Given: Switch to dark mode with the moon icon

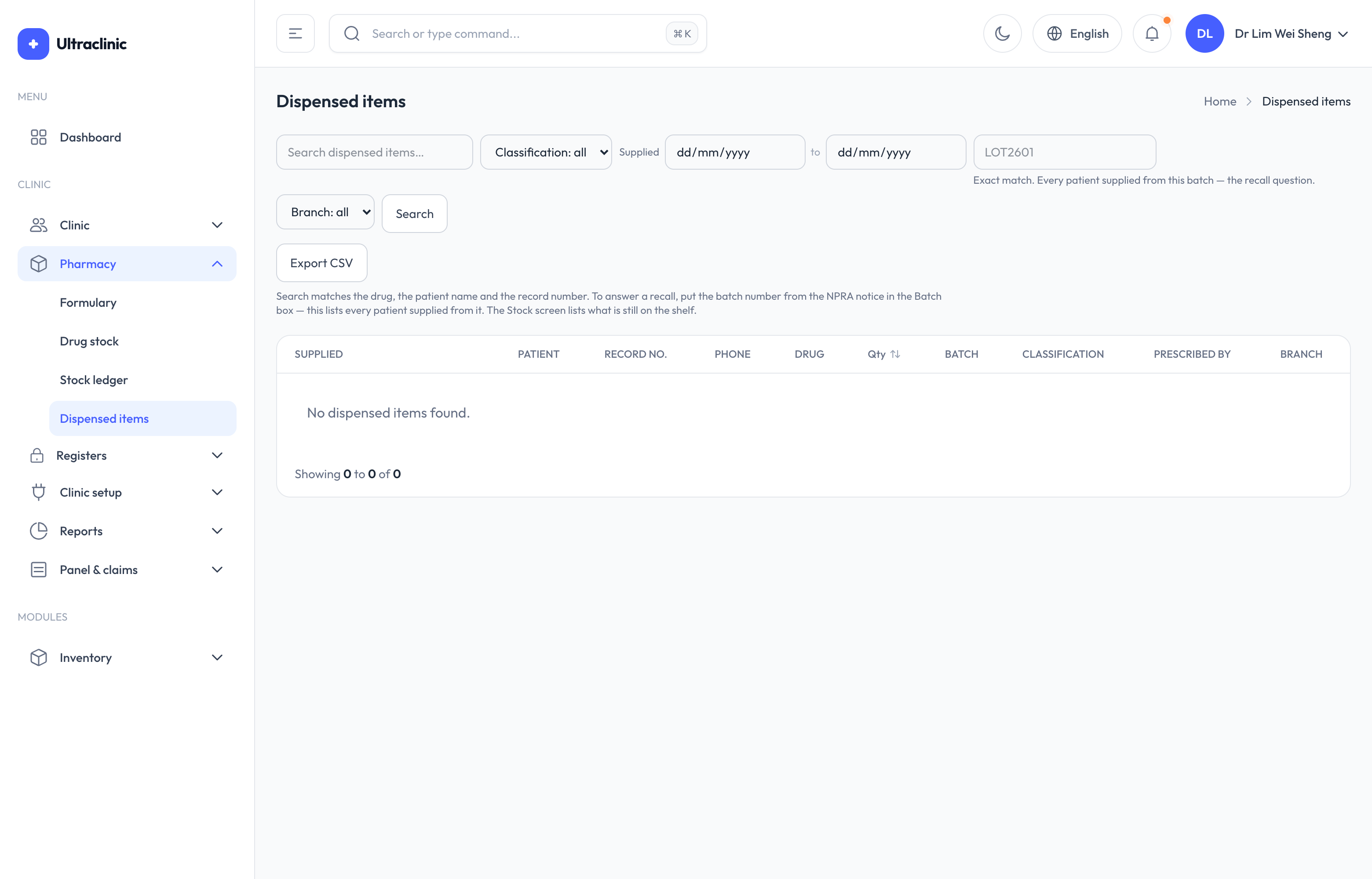Looking at the screenshot, I should click(1002, 34).
